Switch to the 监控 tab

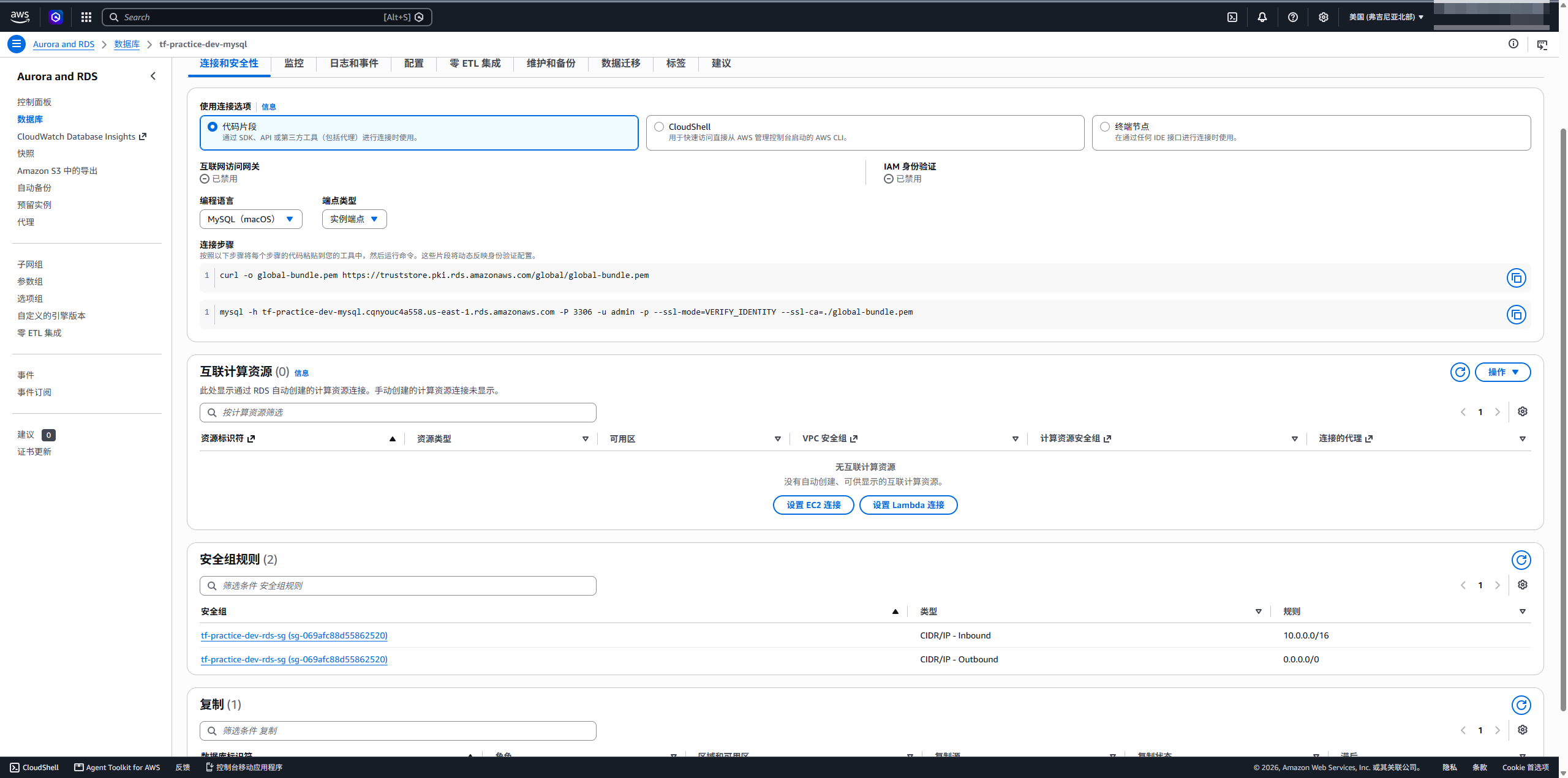(294, 63)
